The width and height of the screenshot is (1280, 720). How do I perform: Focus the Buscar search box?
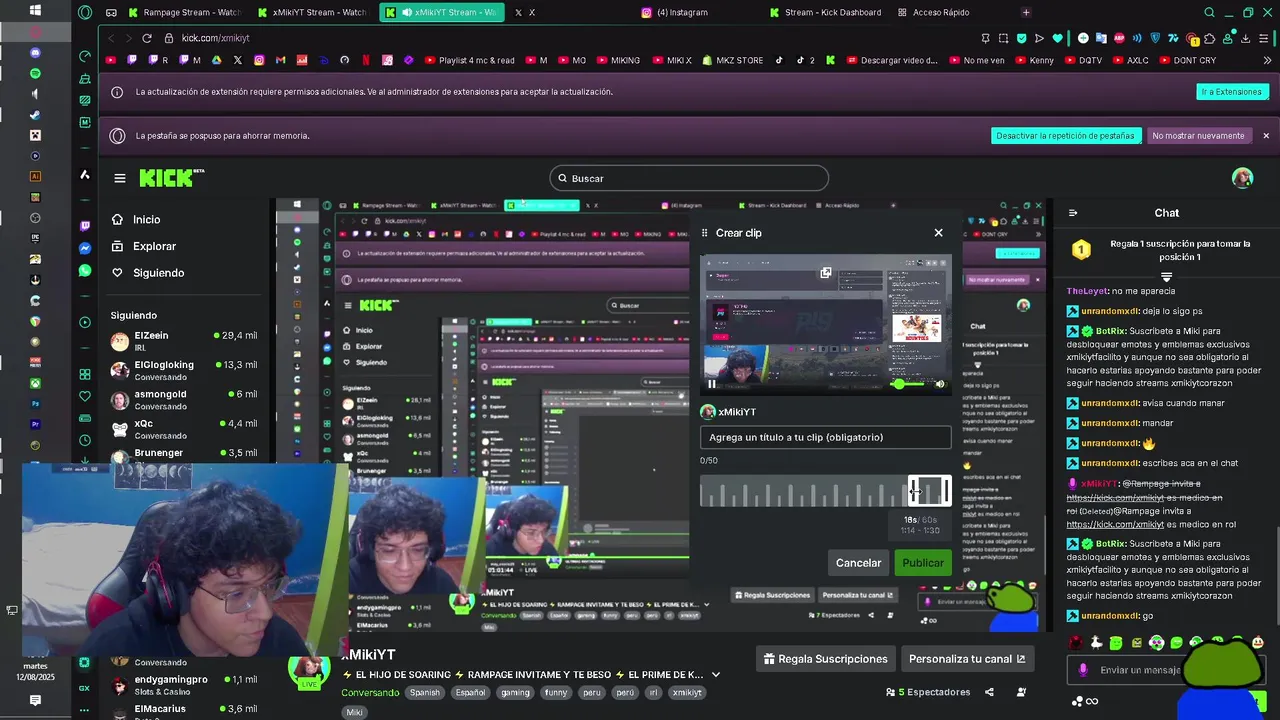click(689, 178)
